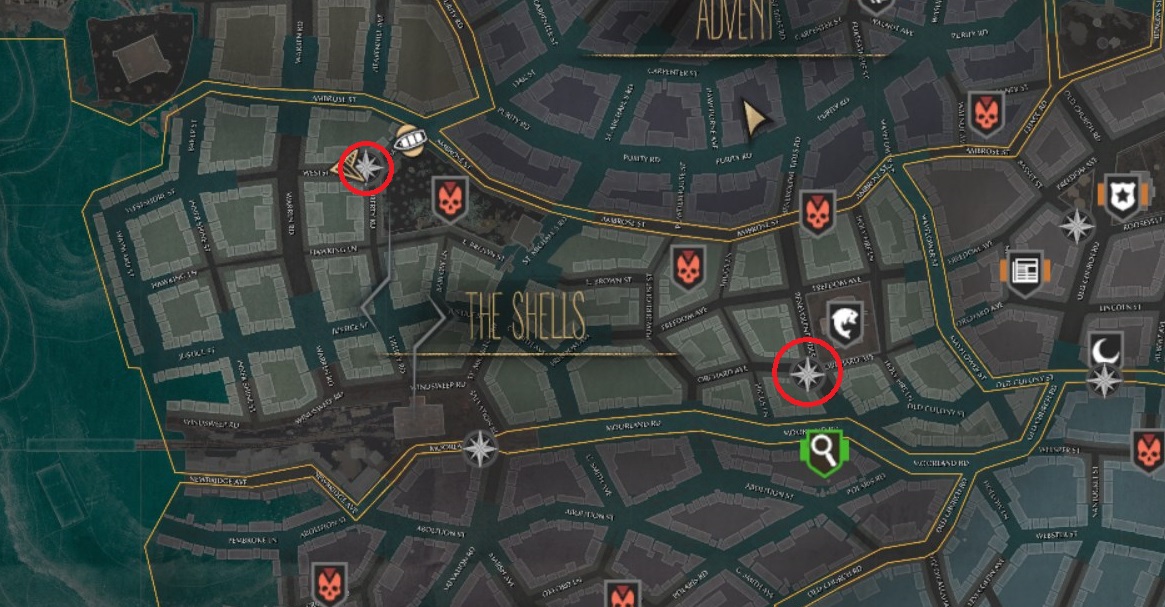Click the crescent moon marker
Viewport: 1165px width, 607px height.
(1106, 351)
